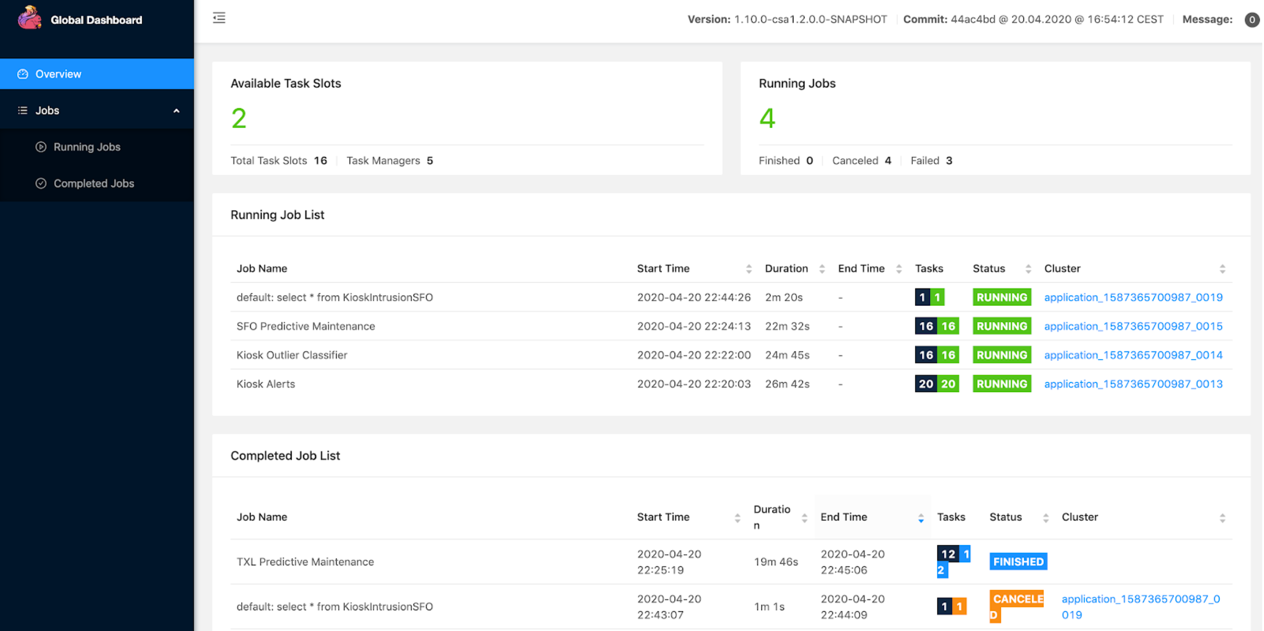Click the Cluster column sort icon
Viewport: 1264px width, 631px height.
(x=1222, y=268)
